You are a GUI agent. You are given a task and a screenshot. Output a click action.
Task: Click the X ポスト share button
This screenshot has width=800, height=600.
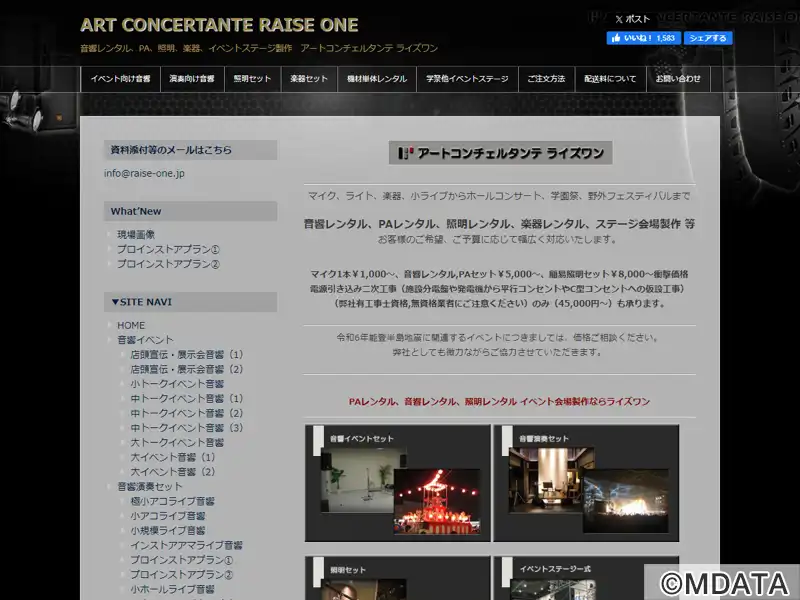tap(633, 19)
